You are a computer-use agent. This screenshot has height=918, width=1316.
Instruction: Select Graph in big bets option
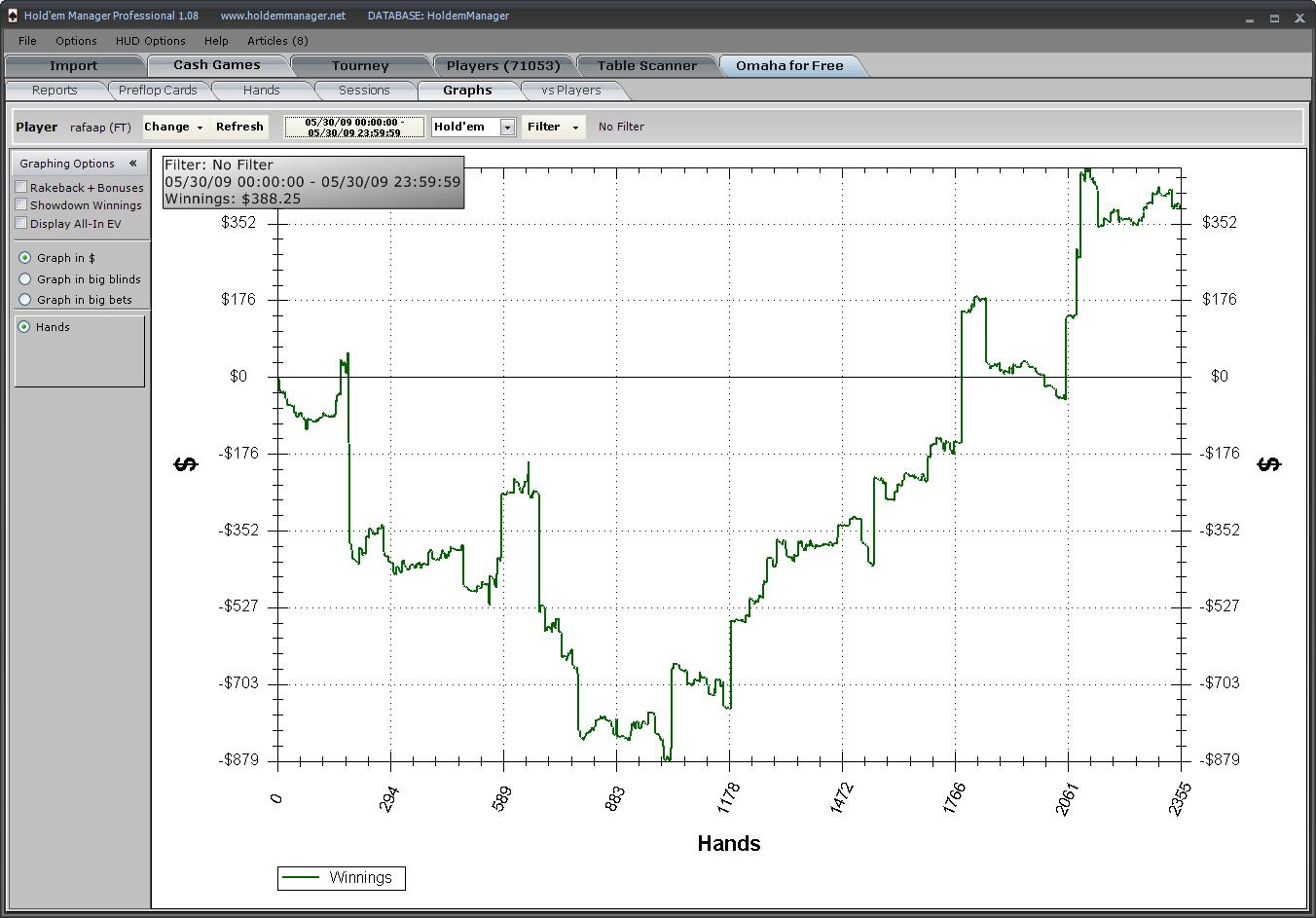[25, 300]
